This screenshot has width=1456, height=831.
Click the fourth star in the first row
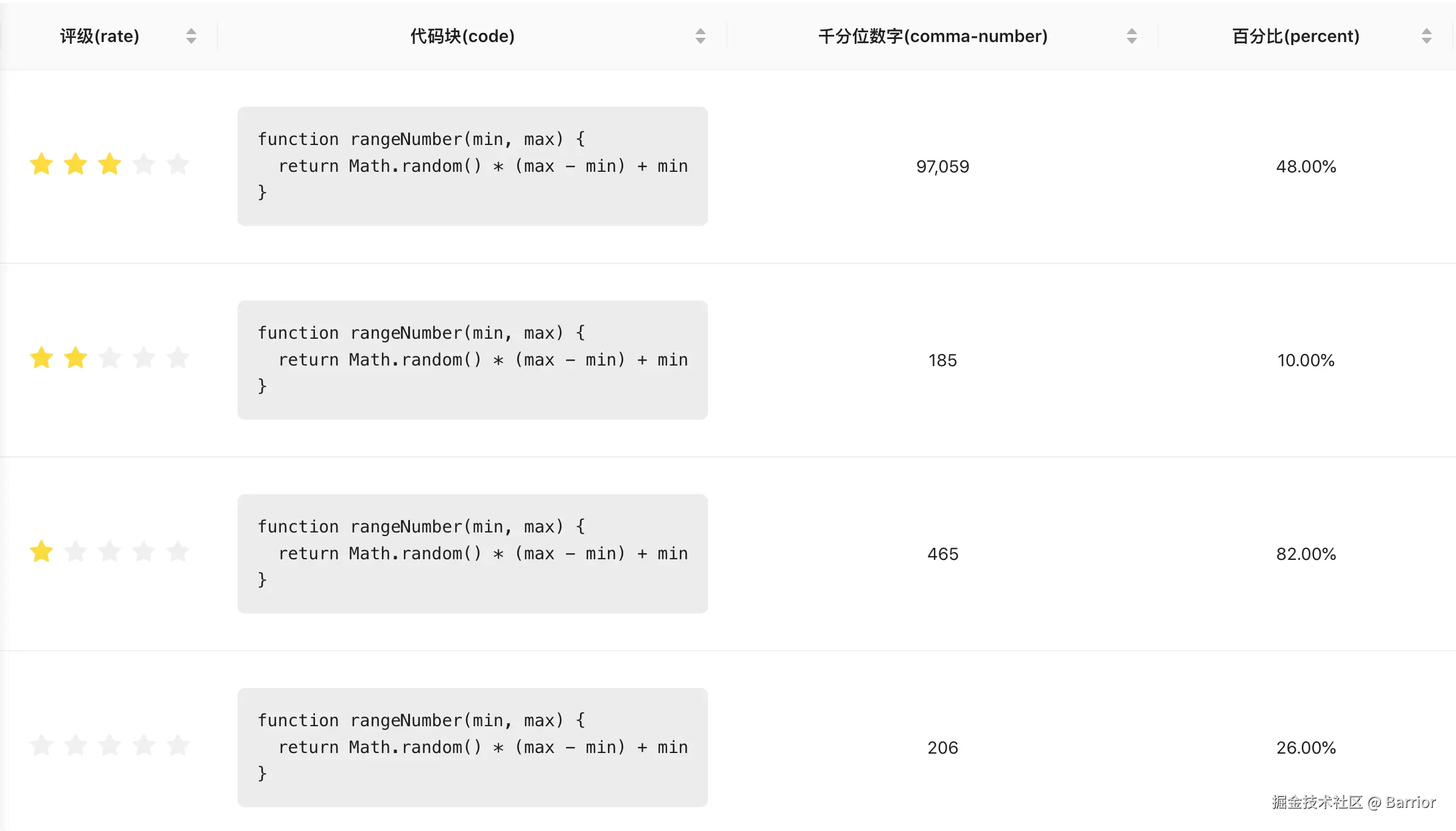pyautogui.click(x=144, y=164)
